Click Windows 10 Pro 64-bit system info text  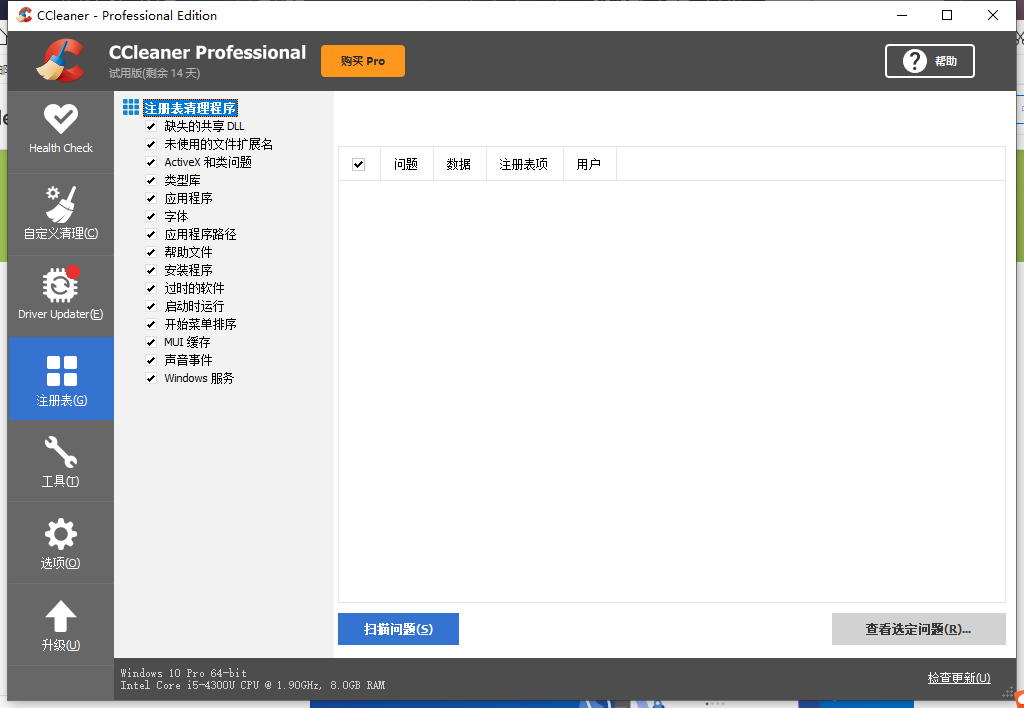[184, 673]
